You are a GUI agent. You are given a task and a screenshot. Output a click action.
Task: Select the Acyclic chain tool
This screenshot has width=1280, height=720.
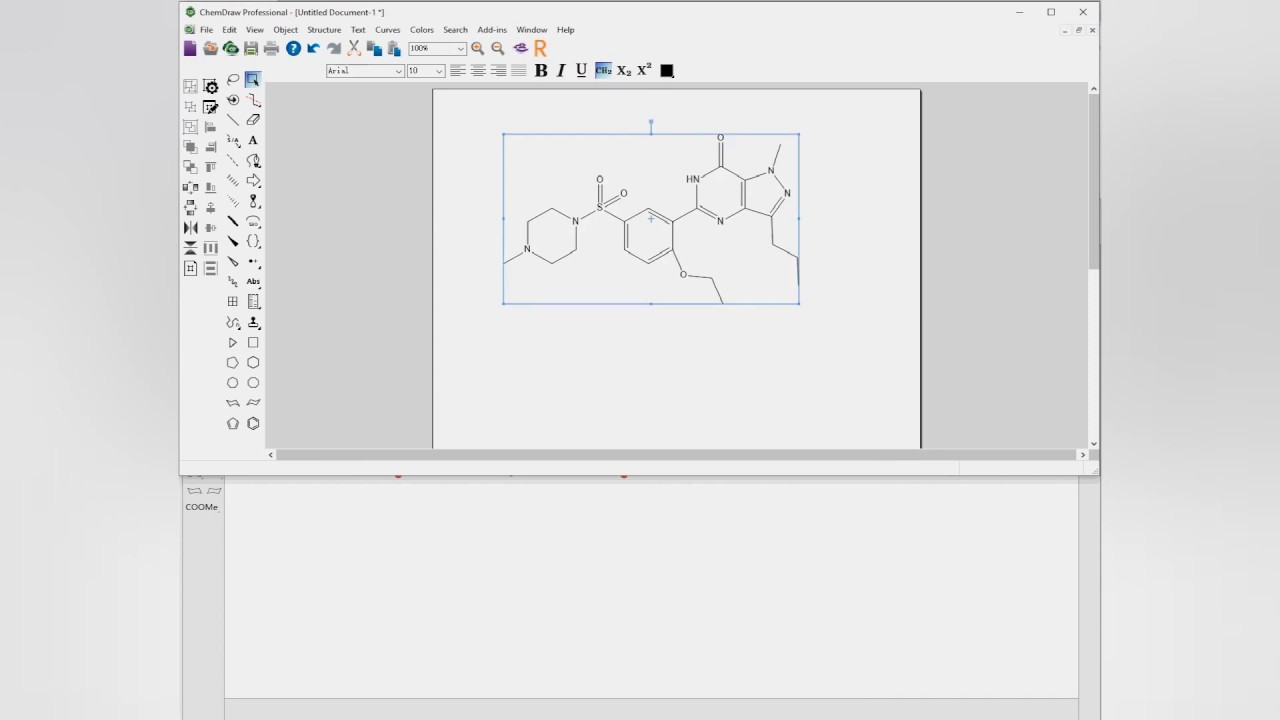pyautogui.click(x=233, y=322)
